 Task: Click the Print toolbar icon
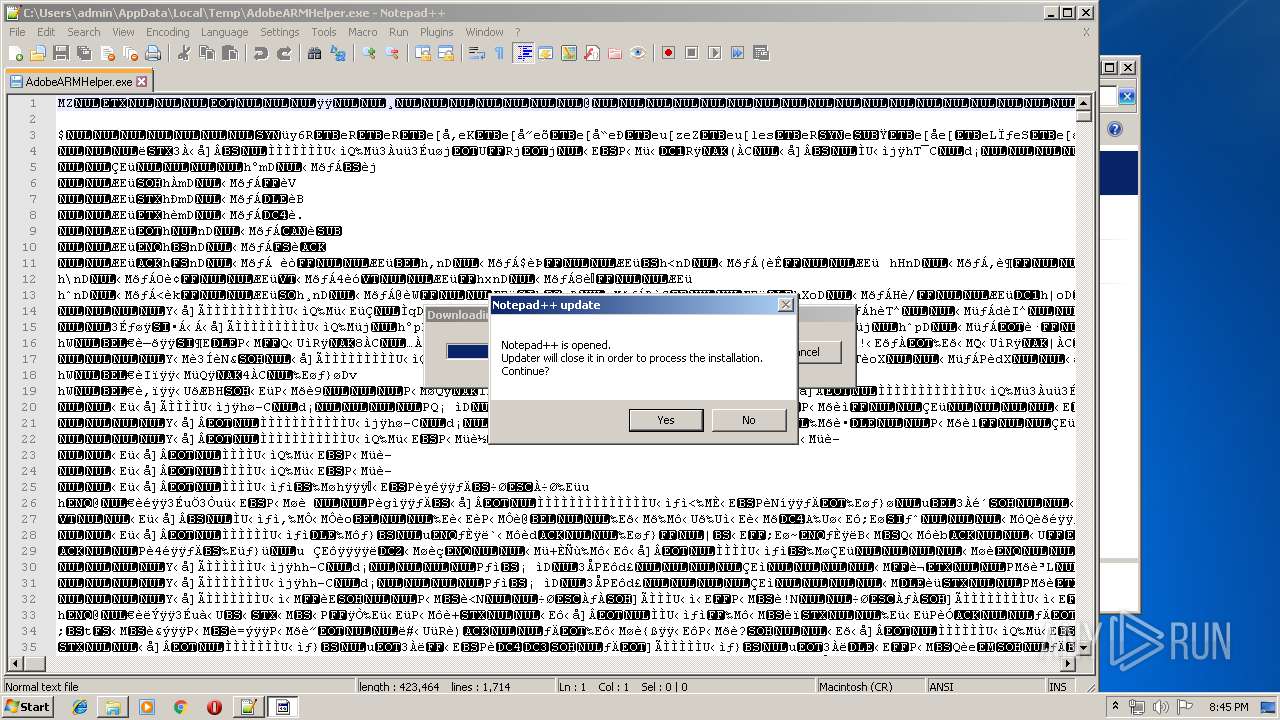152,53
